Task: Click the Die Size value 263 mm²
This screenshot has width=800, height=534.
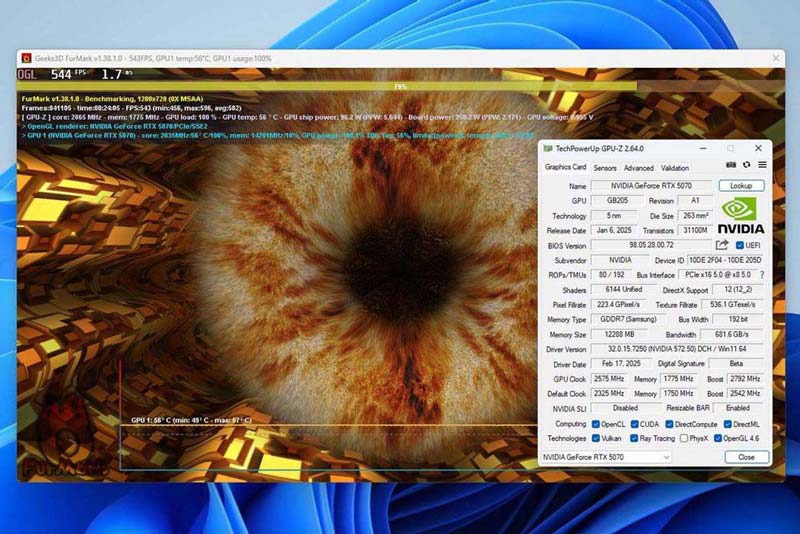Action: (695, 216)
